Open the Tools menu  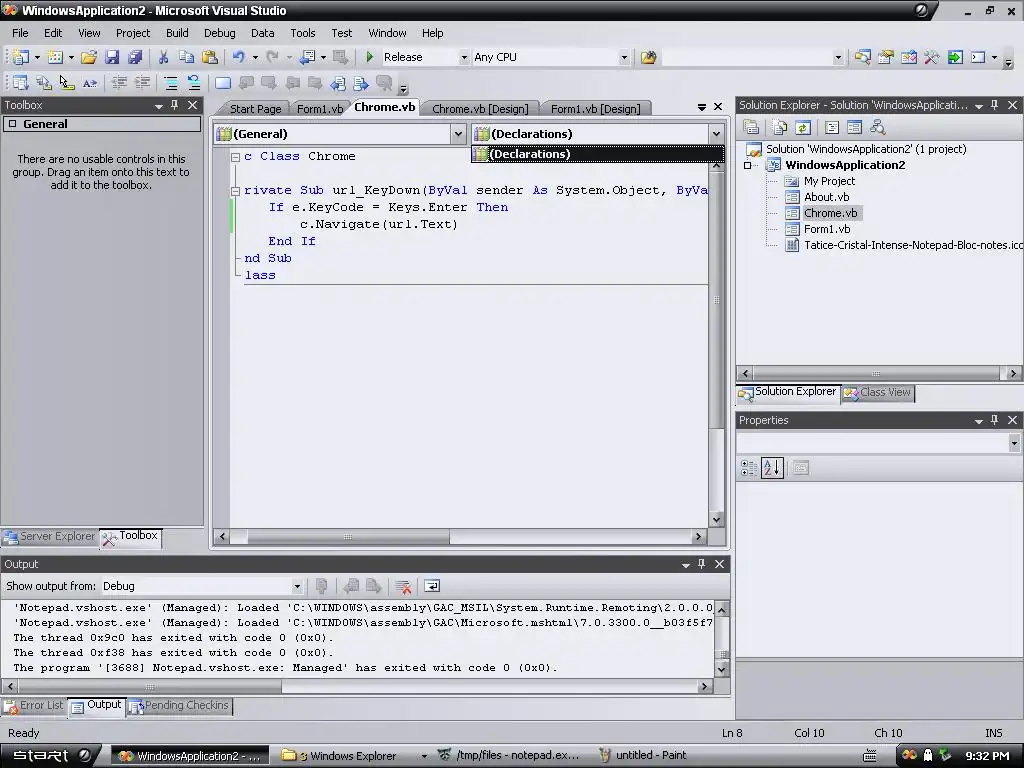pyautogui.click(x=302, y=33)
